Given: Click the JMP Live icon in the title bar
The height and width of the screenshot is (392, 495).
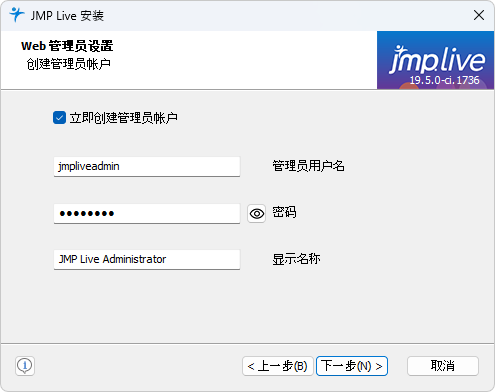Looking at the screenshot, I should (x=17, y=15).
